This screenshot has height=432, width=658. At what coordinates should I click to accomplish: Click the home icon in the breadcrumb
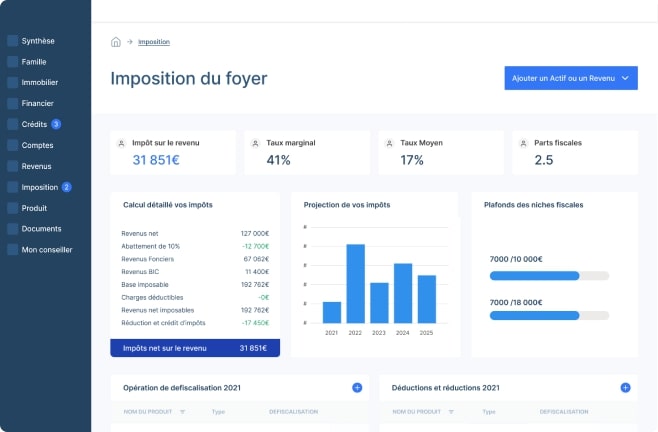pos(116,42)
